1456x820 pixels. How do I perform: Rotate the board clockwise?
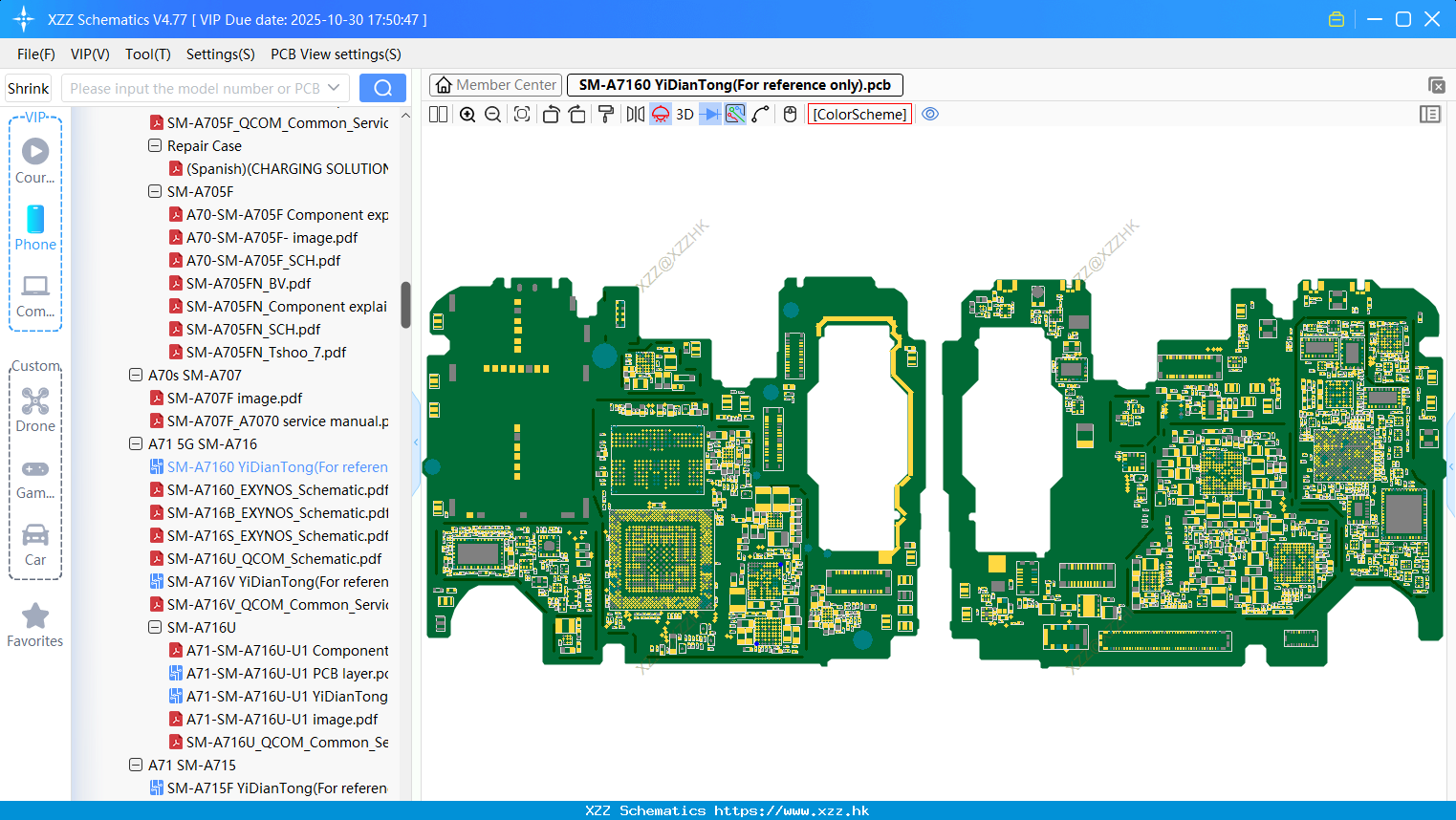pos(577,115)
